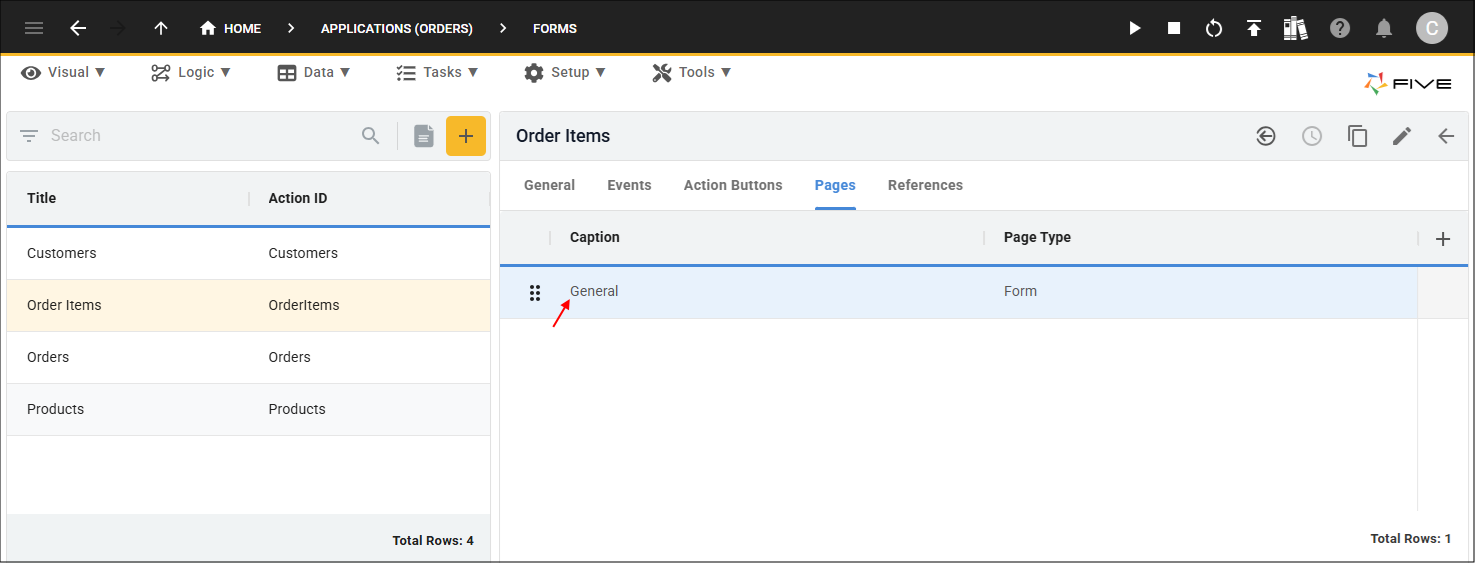The image size is (1475, 563).
Task: Open the Setup dropdown menu
Action: click(565, 72)
